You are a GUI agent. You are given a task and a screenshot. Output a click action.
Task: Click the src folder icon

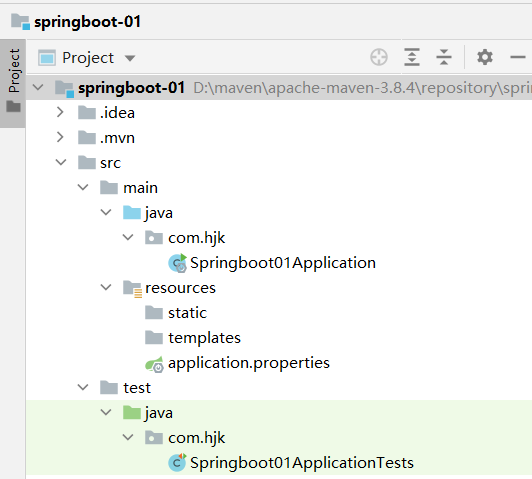(x=87, y=162)
